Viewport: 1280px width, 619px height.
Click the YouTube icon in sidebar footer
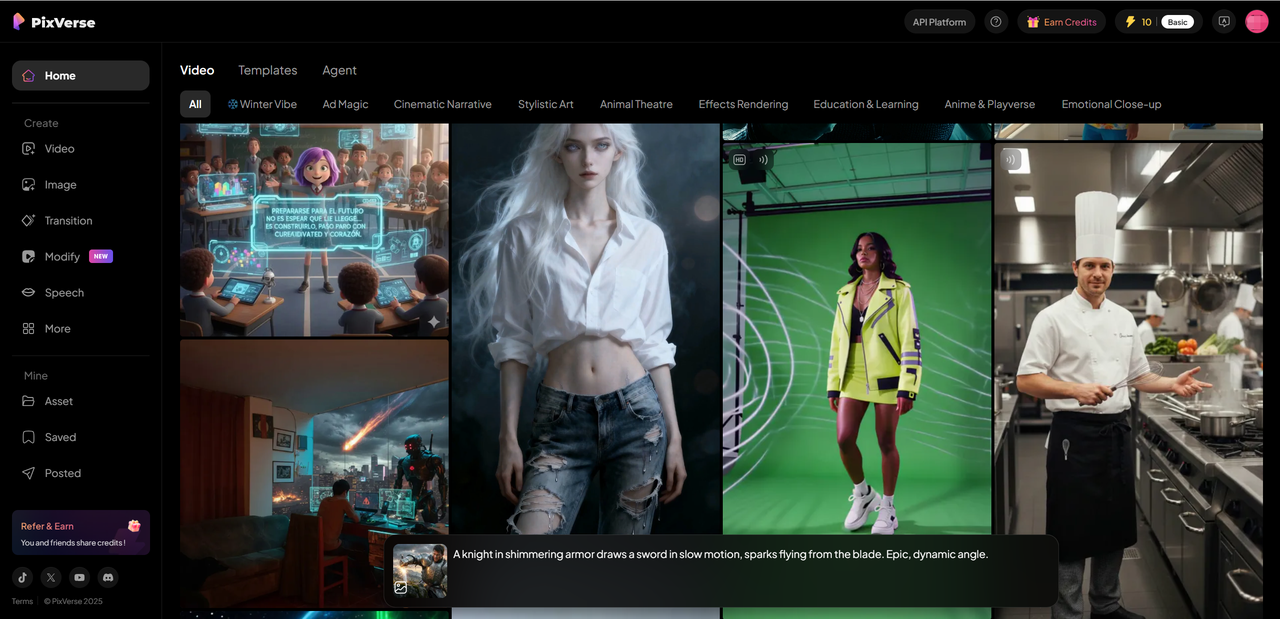tap(79, 577)
